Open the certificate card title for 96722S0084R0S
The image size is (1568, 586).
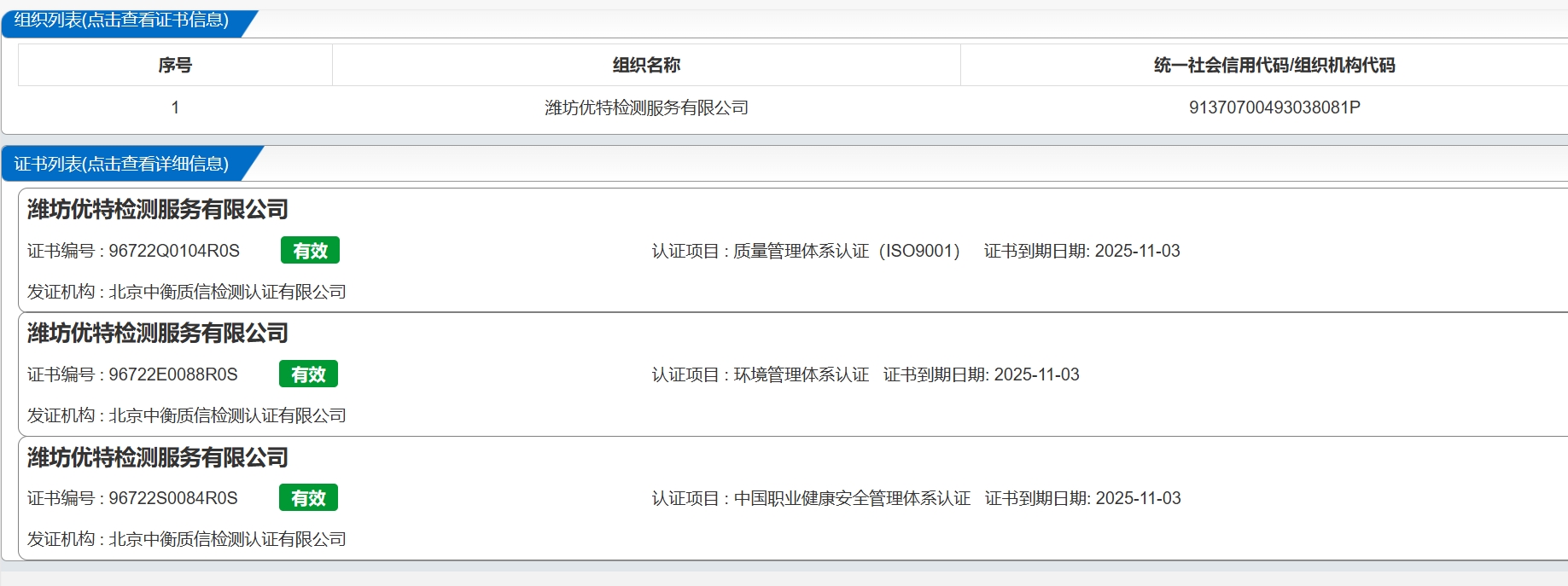coord(158,457)
